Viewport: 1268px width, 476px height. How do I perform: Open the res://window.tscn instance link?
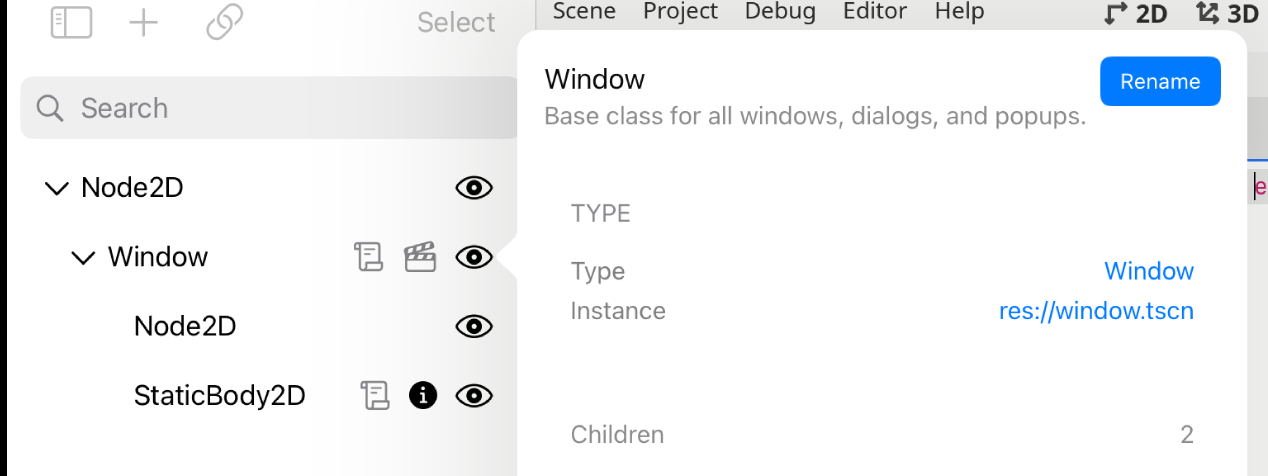coord(1096,311)
